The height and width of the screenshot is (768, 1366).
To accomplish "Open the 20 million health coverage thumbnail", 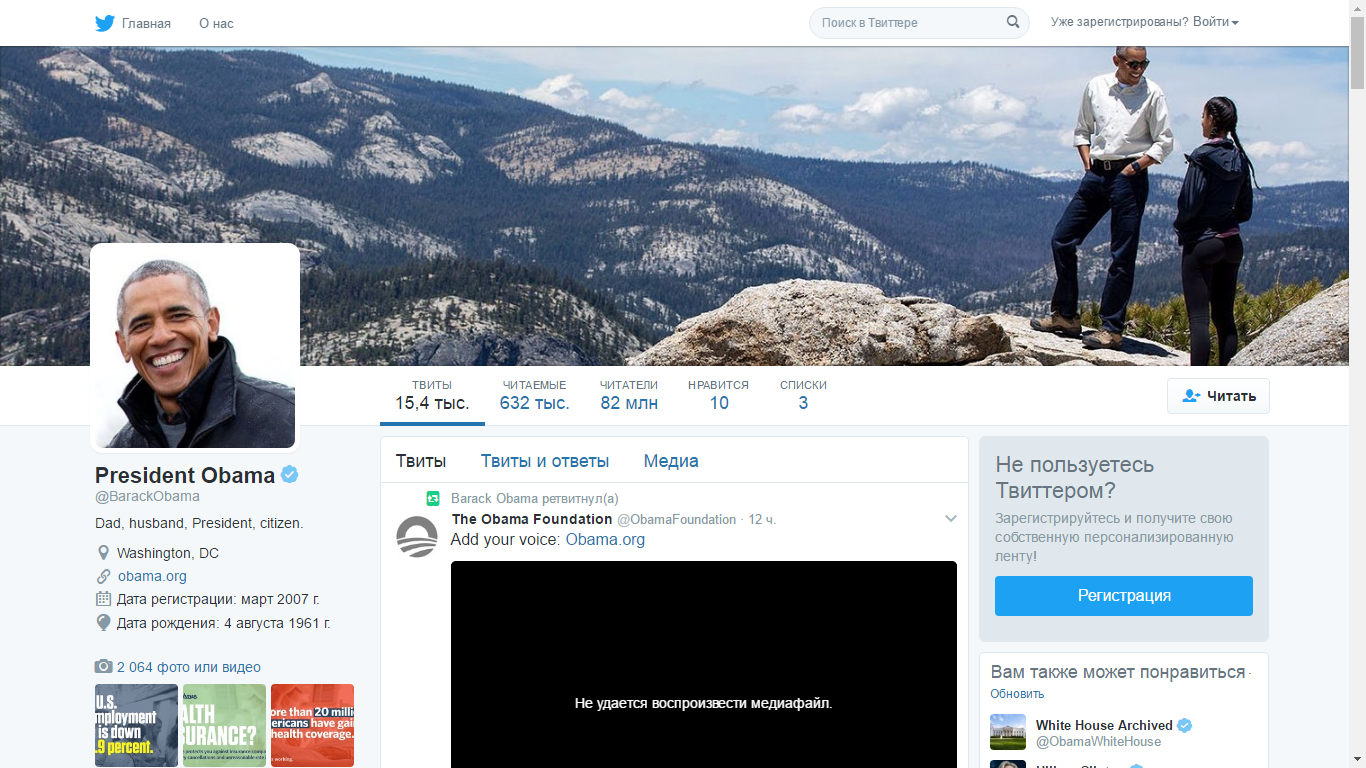I will tap(312, 725).
